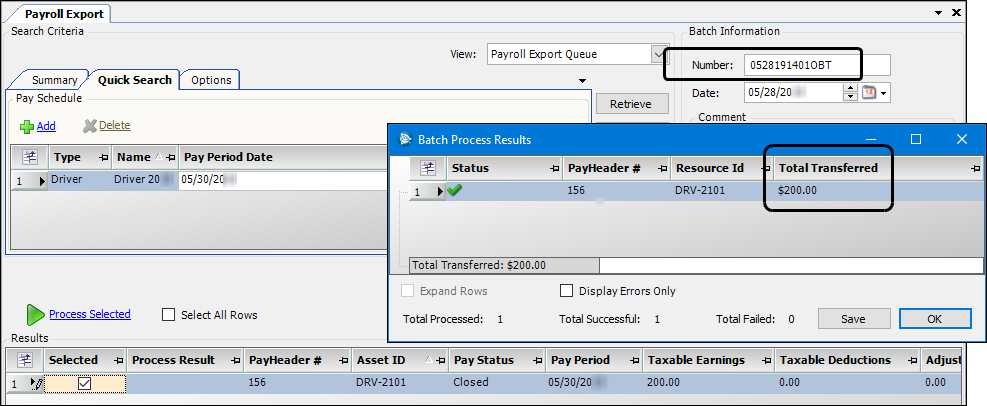987x406 pixels.
Task: Click the tab overflow arrow above Pay Schedule
Action: click(582, 81)
